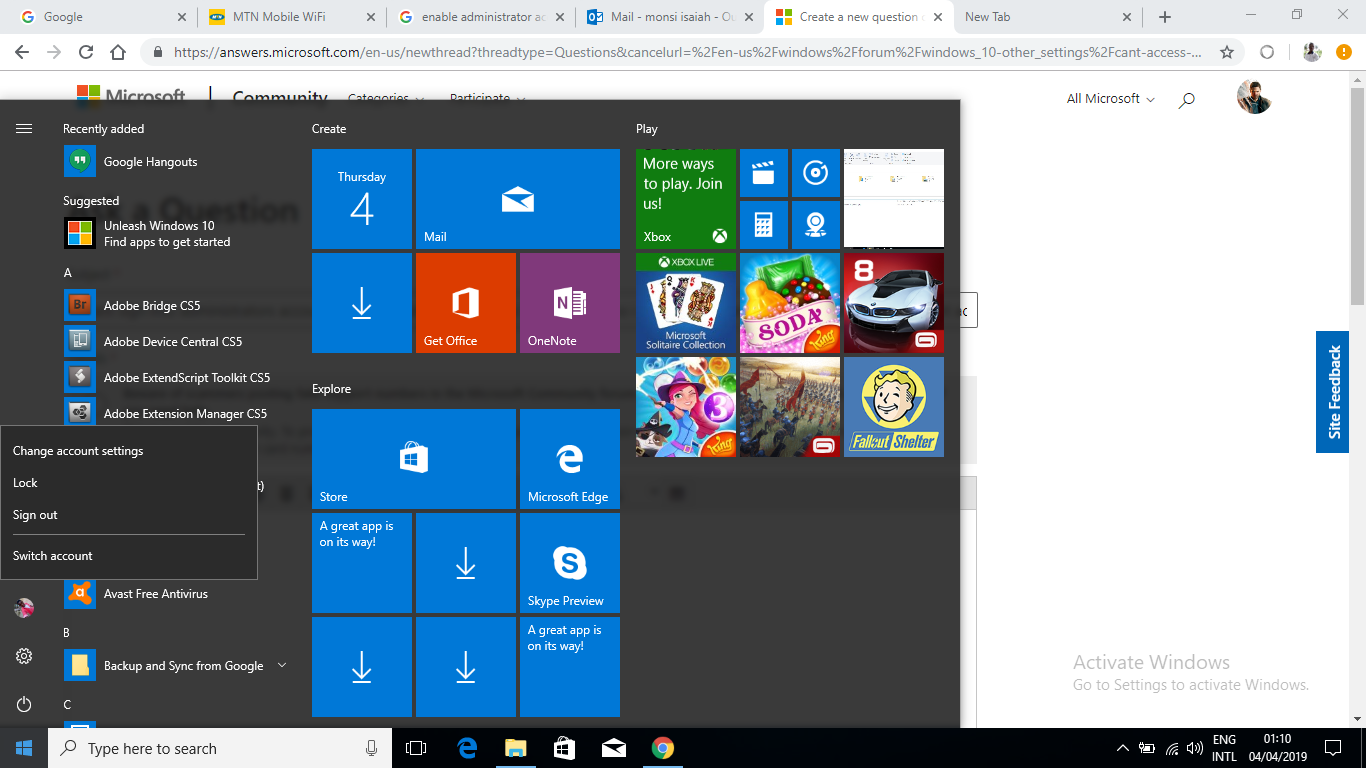Open Adobe Bridge CS5 from app list
1366x768 pixels.
[x=152, y=306]
